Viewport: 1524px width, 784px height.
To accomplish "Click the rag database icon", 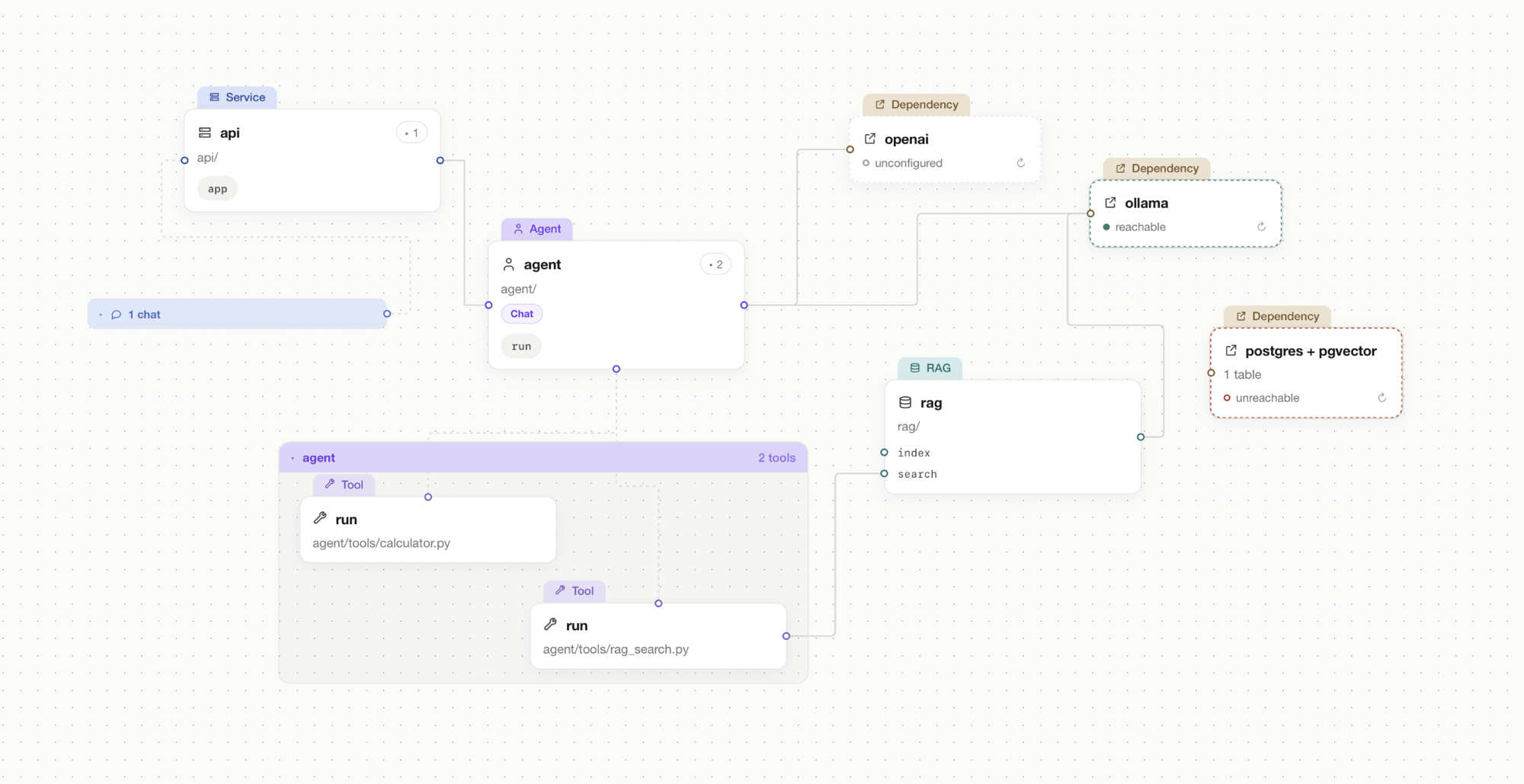I will pyautogui.click(x=905, y=402).
